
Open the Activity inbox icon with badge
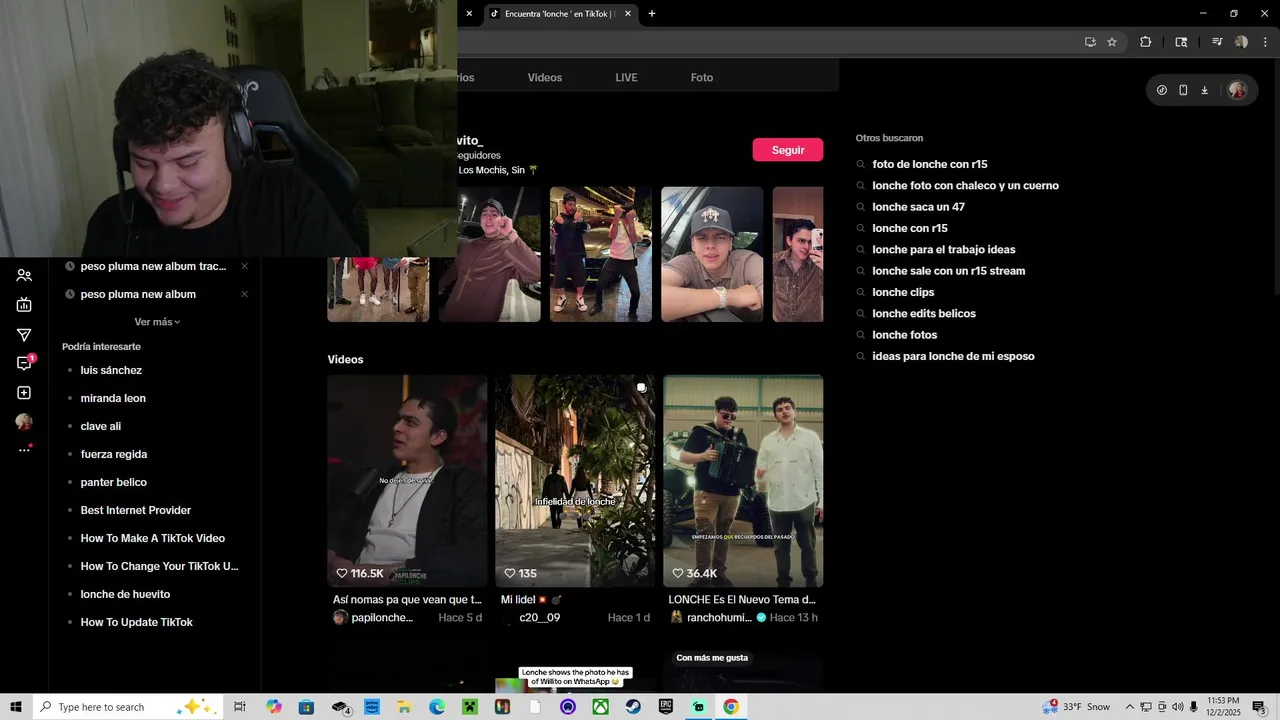(x=24, y=363)
